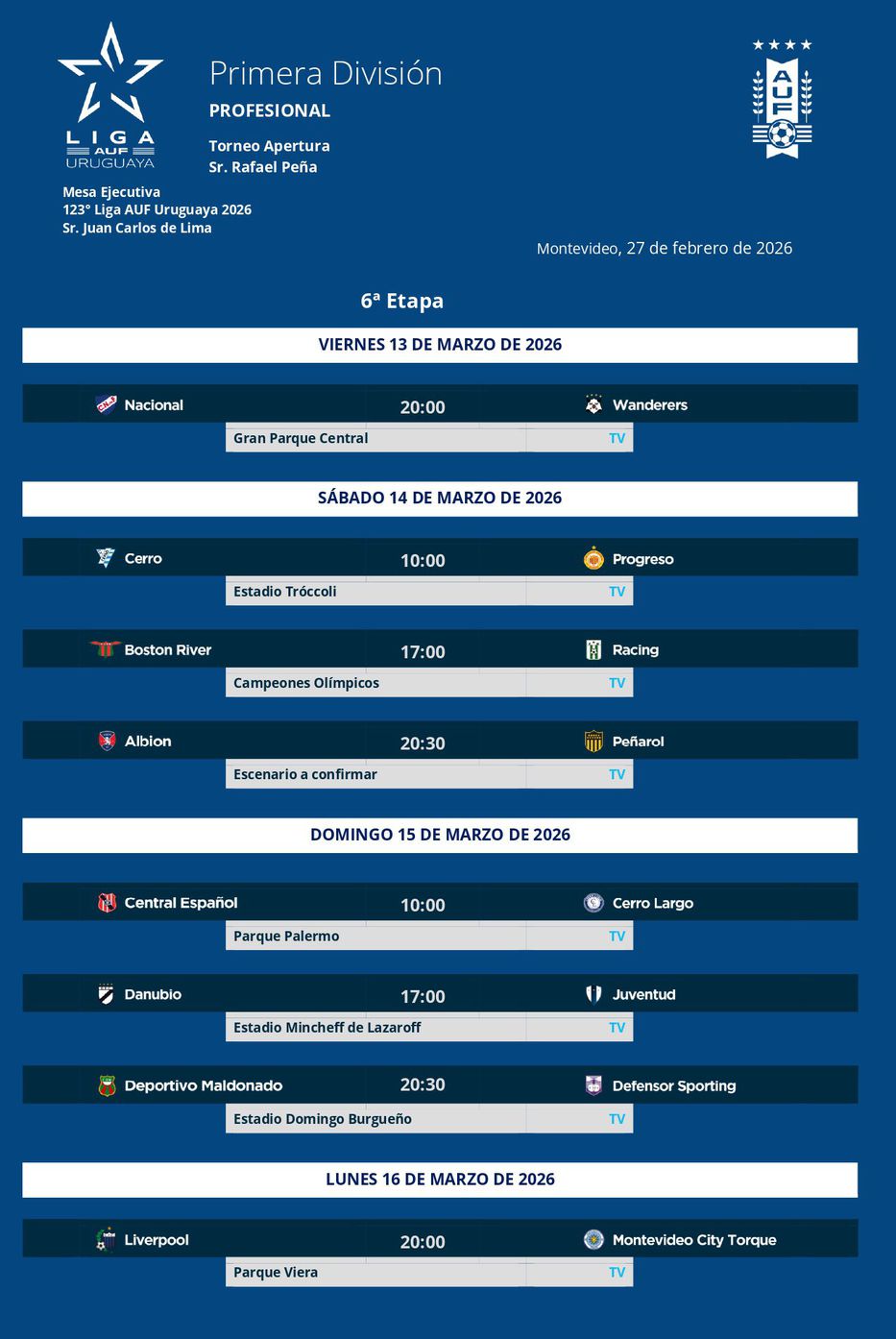Image resolution: width=896 pixels, height=1339 pixels.
Task: Click the AUF four-star crest
Action: tap(782, 100)
